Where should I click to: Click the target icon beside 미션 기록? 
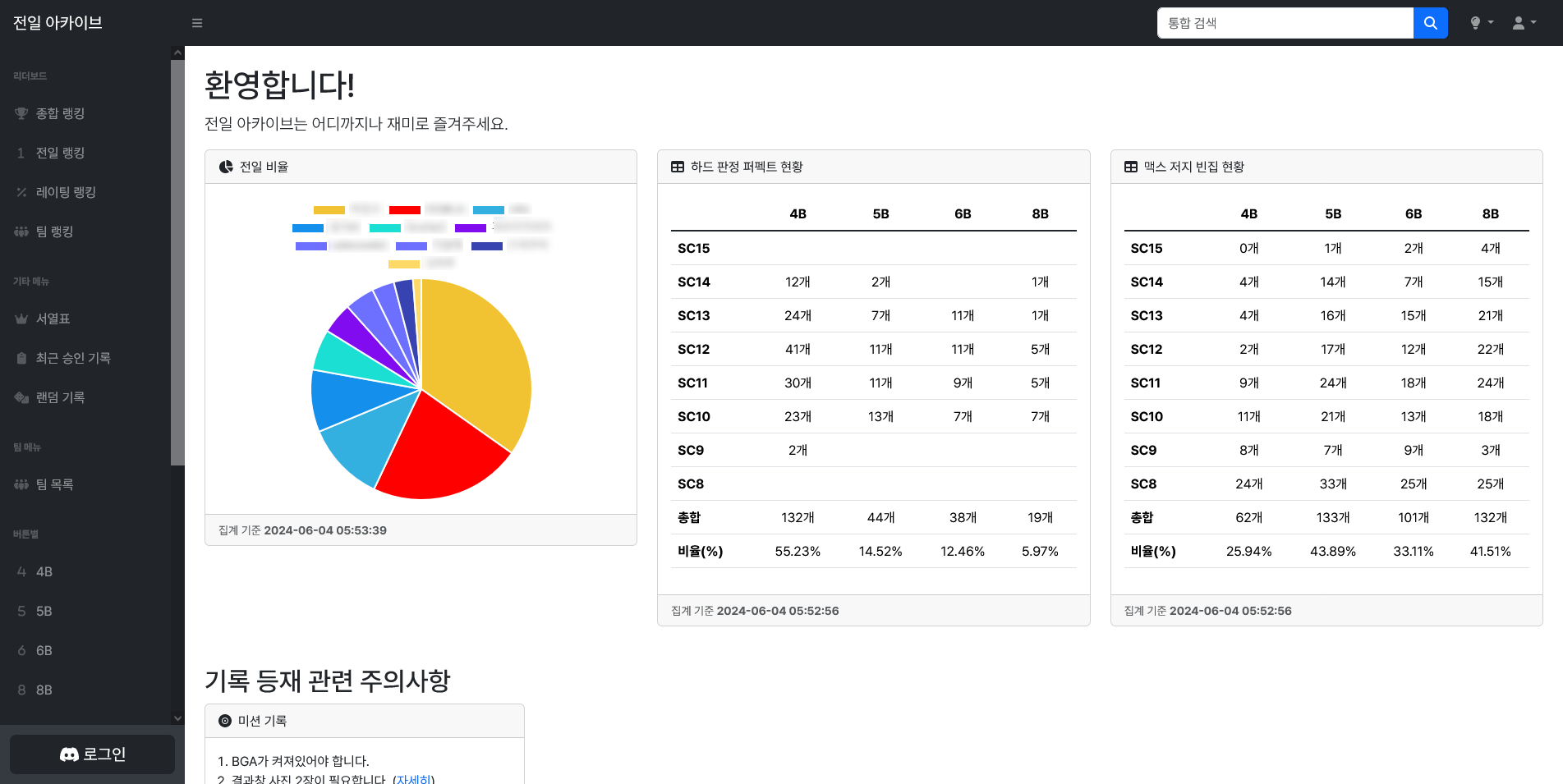click(225, 721)
